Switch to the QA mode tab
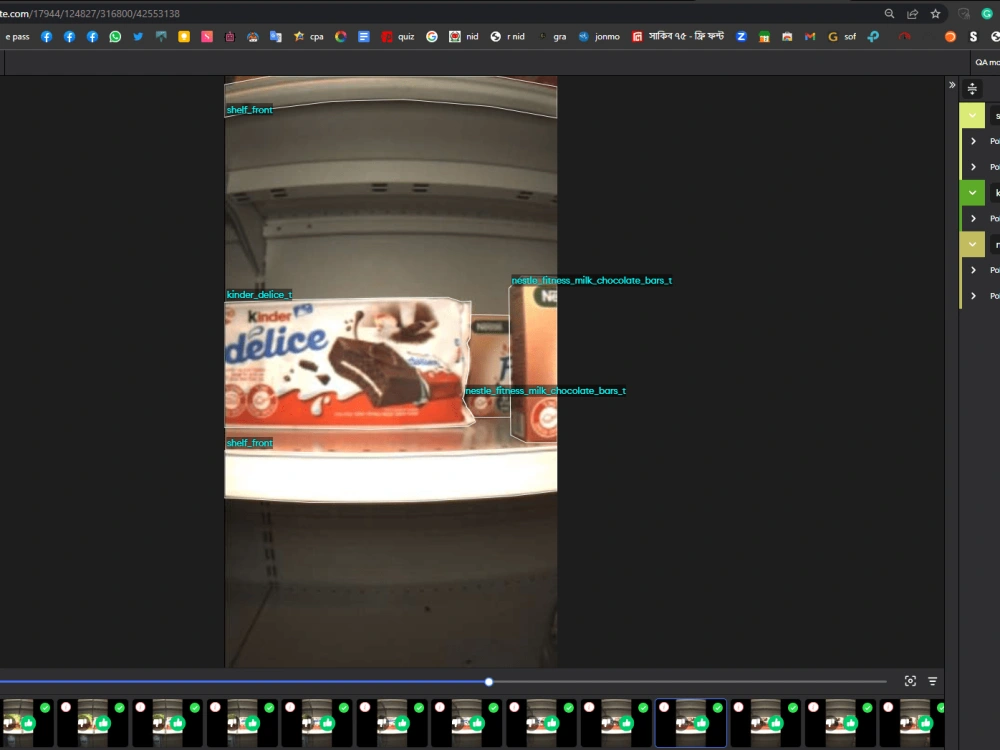 coord(987,62)
